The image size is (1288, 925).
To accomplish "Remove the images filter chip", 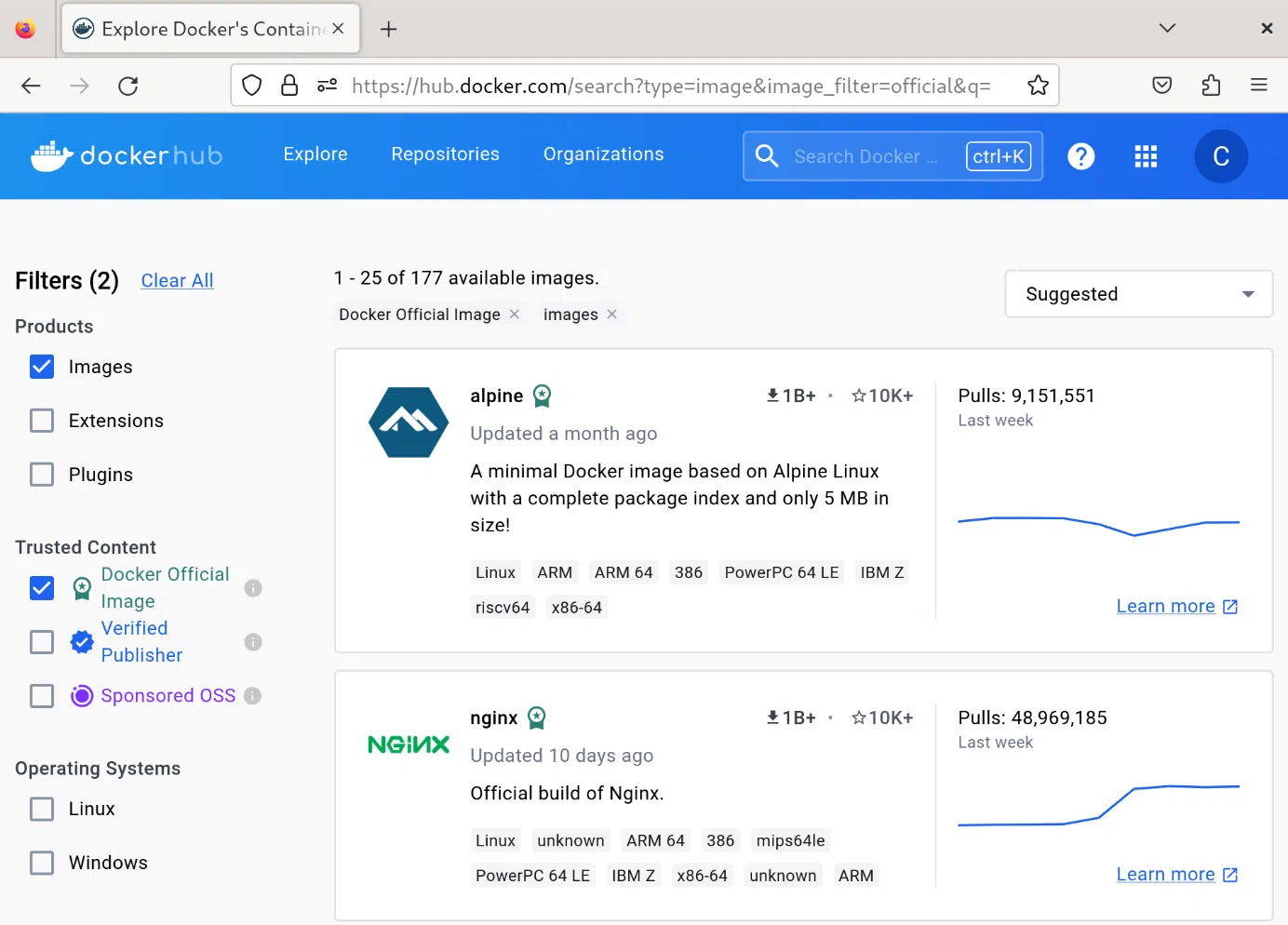I will pos(612,315).
